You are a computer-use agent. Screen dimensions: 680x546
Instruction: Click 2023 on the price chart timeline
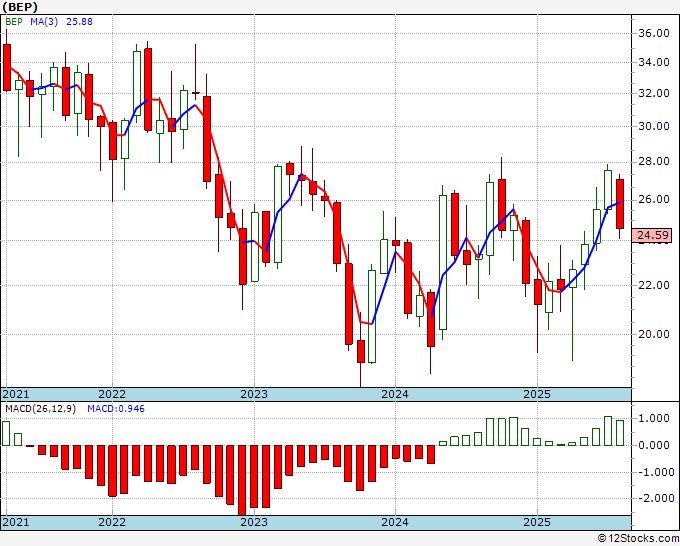coord(254,394)
